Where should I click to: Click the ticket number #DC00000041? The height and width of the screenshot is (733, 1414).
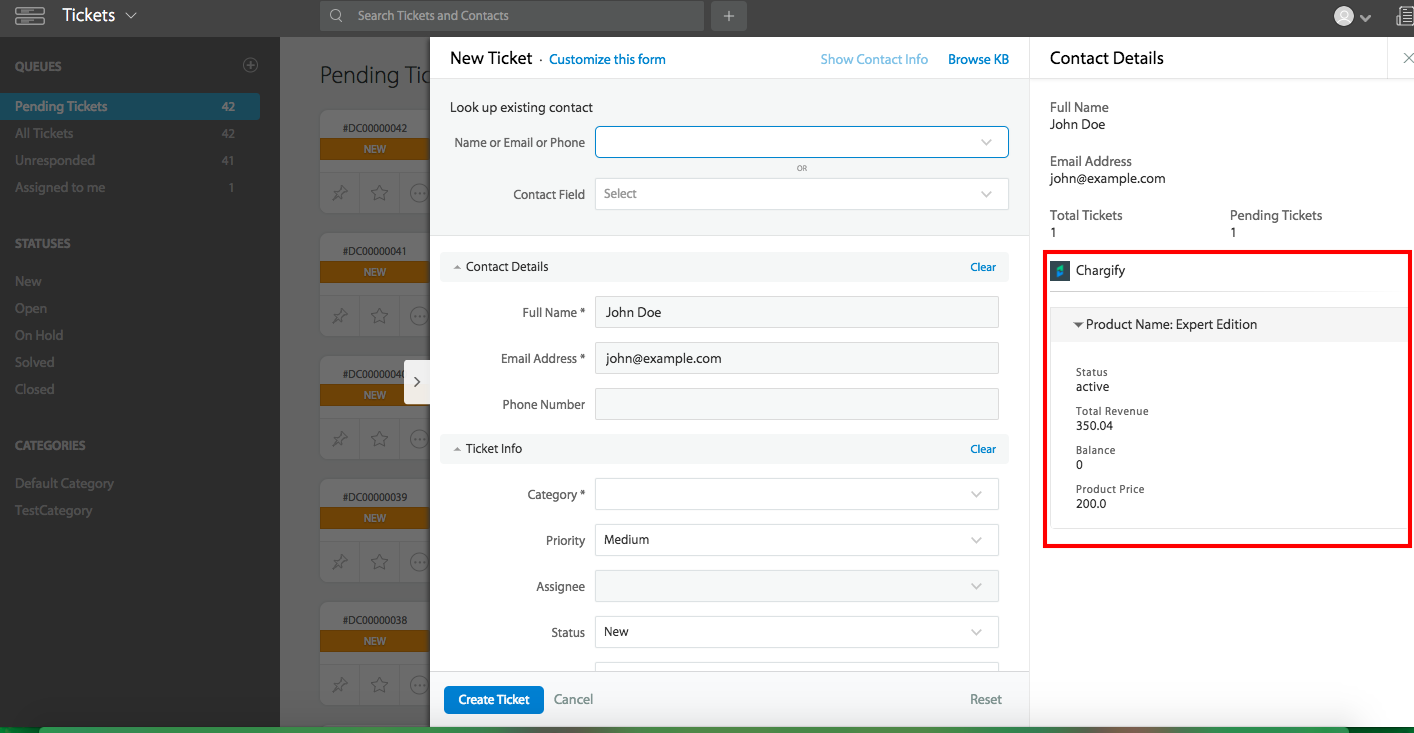[x=375, y=251]
